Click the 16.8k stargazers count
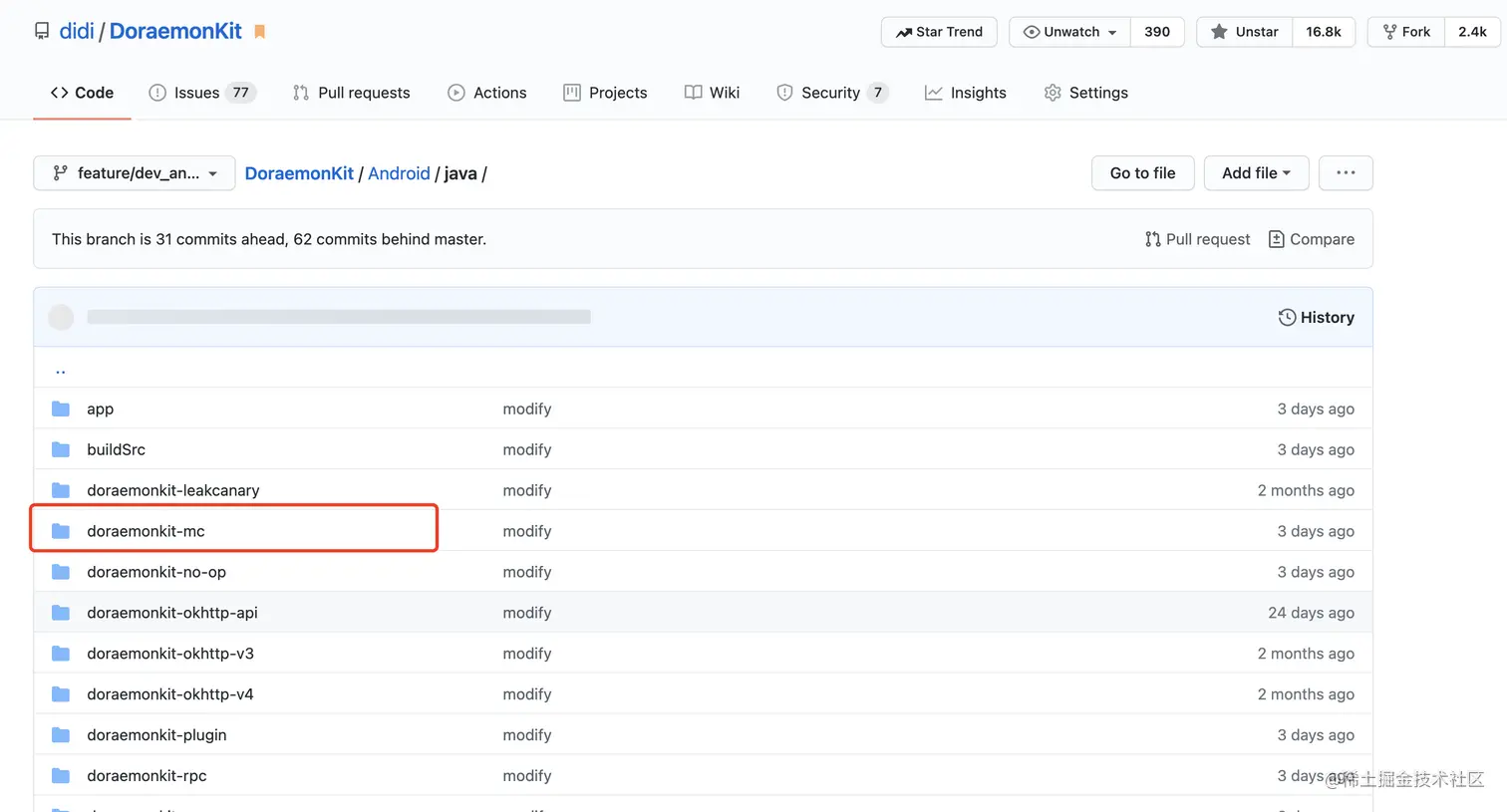The image size is (1507, 812). [1324, 32]
